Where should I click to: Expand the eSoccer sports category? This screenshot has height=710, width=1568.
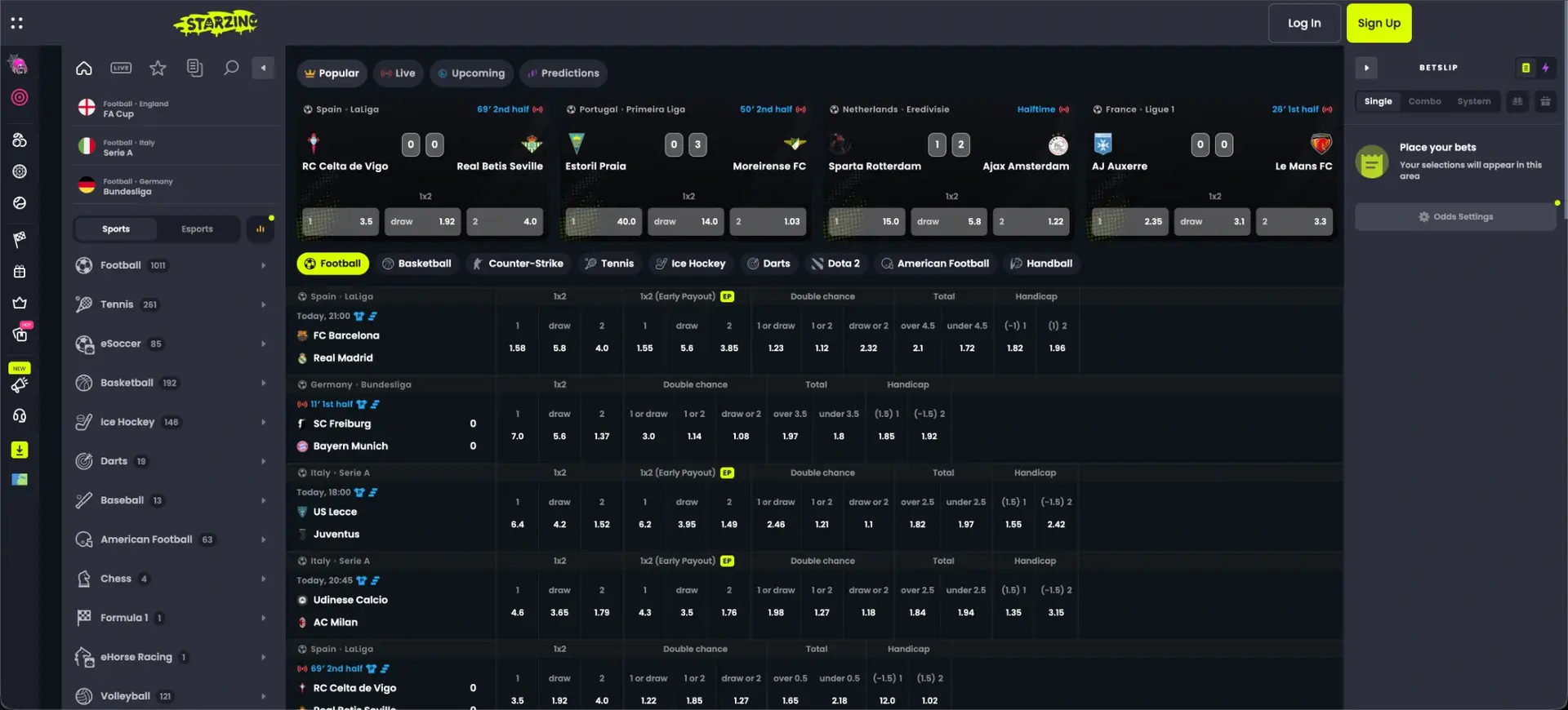[171, 344]
